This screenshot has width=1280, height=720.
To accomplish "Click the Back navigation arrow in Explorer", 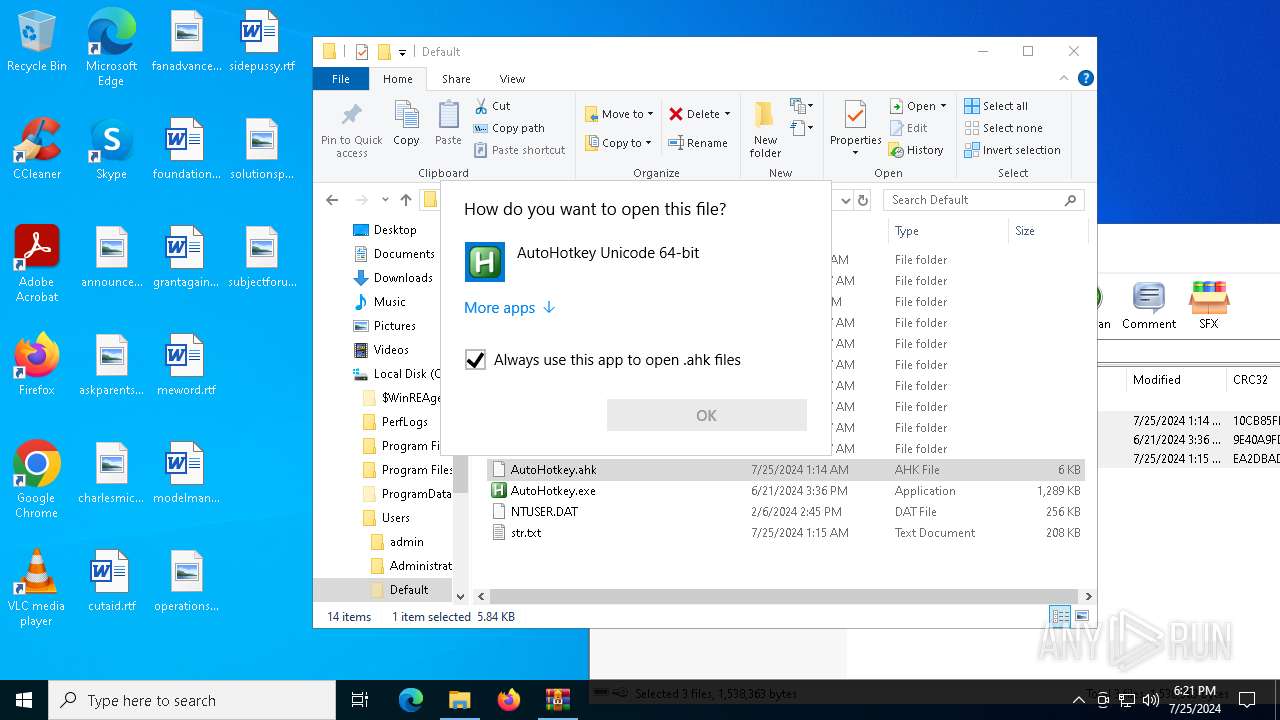I will [332, 200].
